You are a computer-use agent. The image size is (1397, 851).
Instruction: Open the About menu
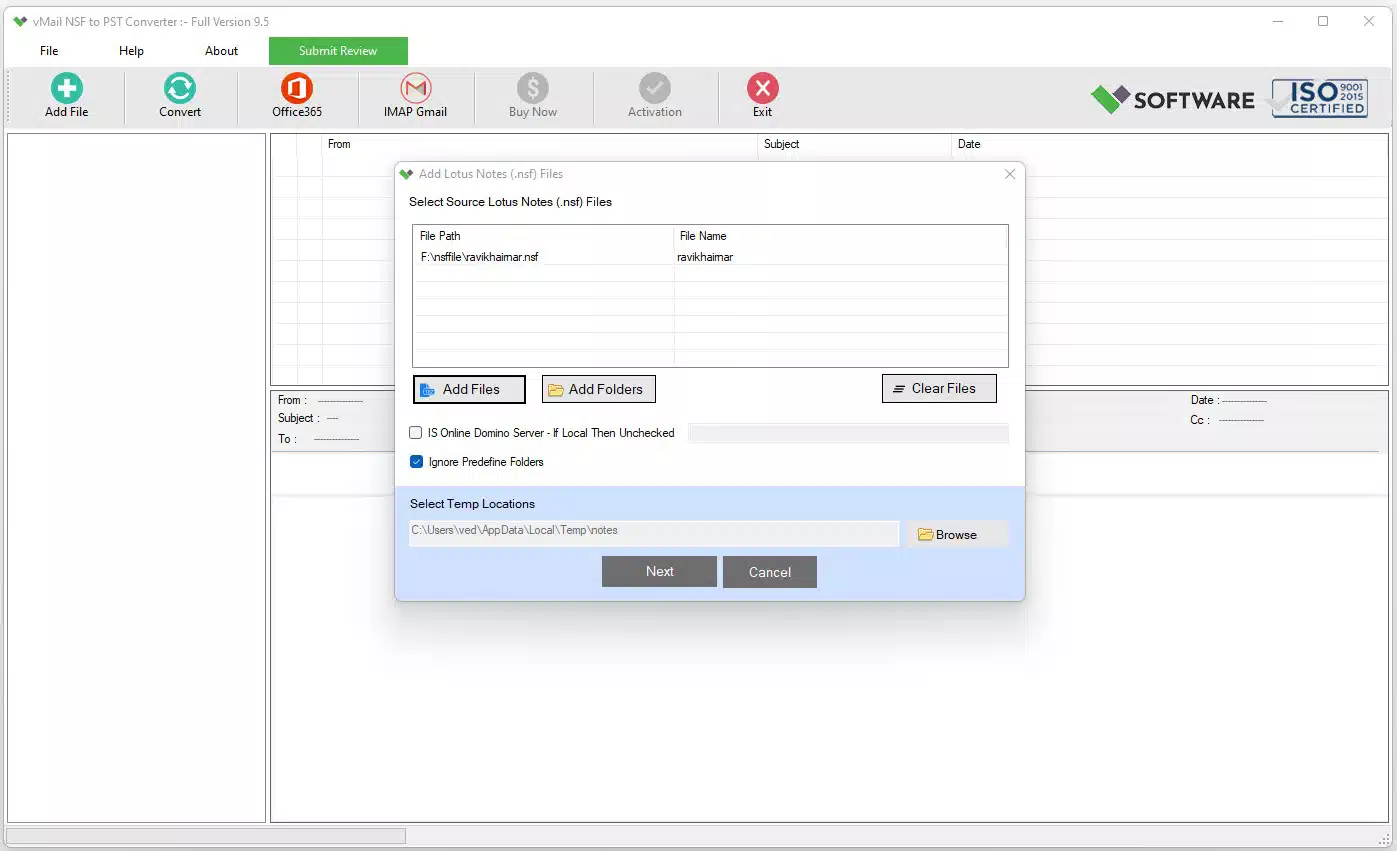tap(221, 51)
